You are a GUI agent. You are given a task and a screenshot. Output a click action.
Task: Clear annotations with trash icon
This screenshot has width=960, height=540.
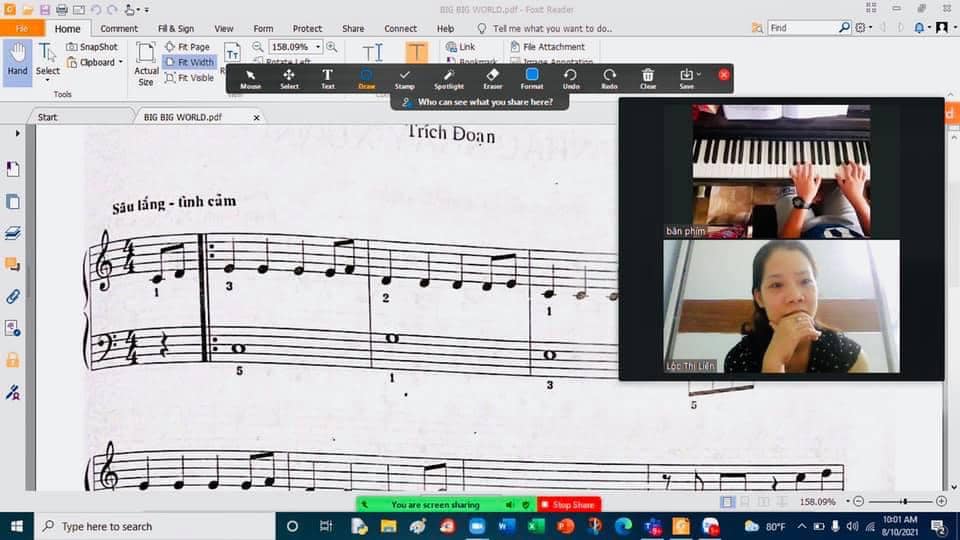pyautogui.click(x=648, y=79)
